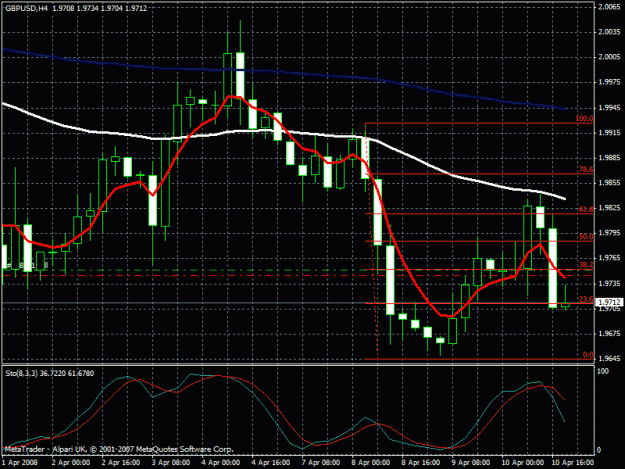Click the 1.9765 price axis label
The image size is (625, 469).
click(x=609, y=258)
